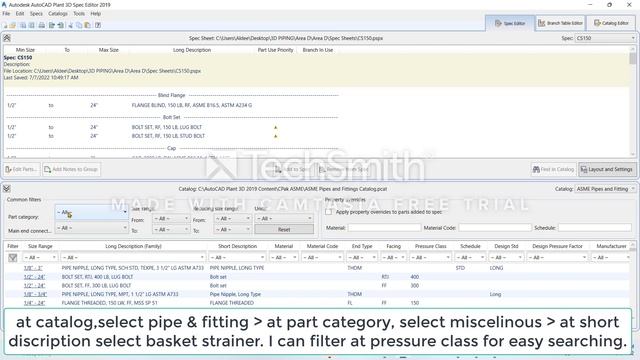640x360 pixels.
Task: Open the Tools menu
Action: click(79, 13)
